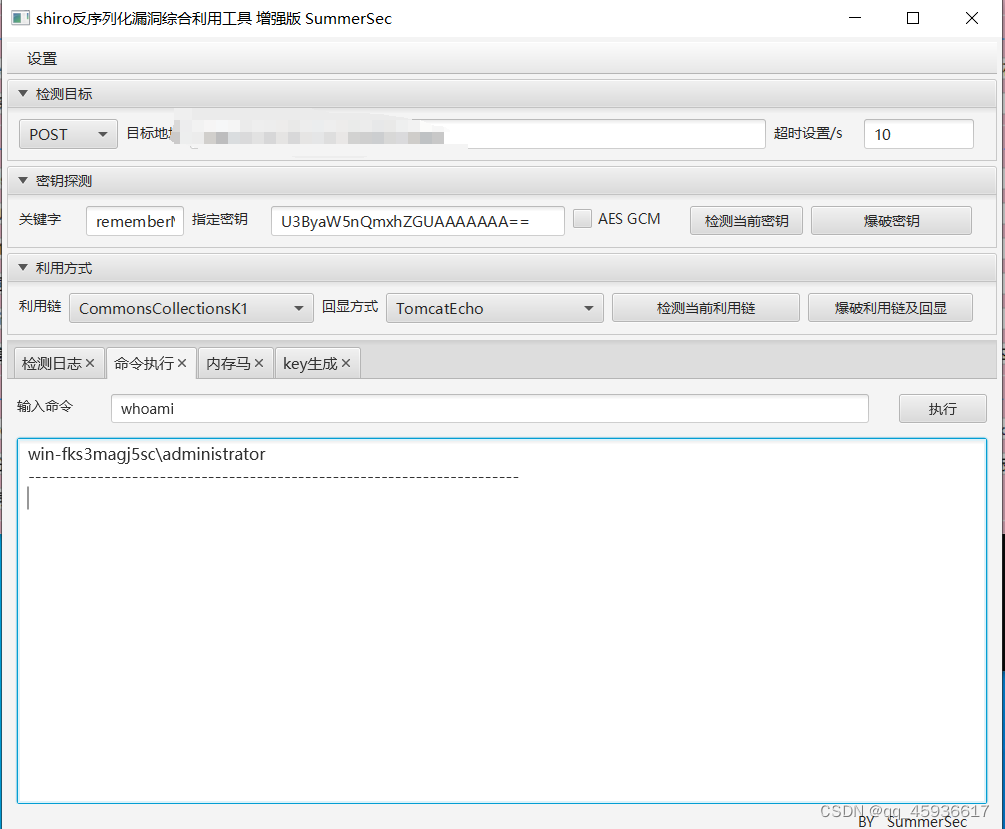The height and width of the screenshot is (829, 1005).
Task: Collapse the 密钥探测 section
Action: coord(23,181)
